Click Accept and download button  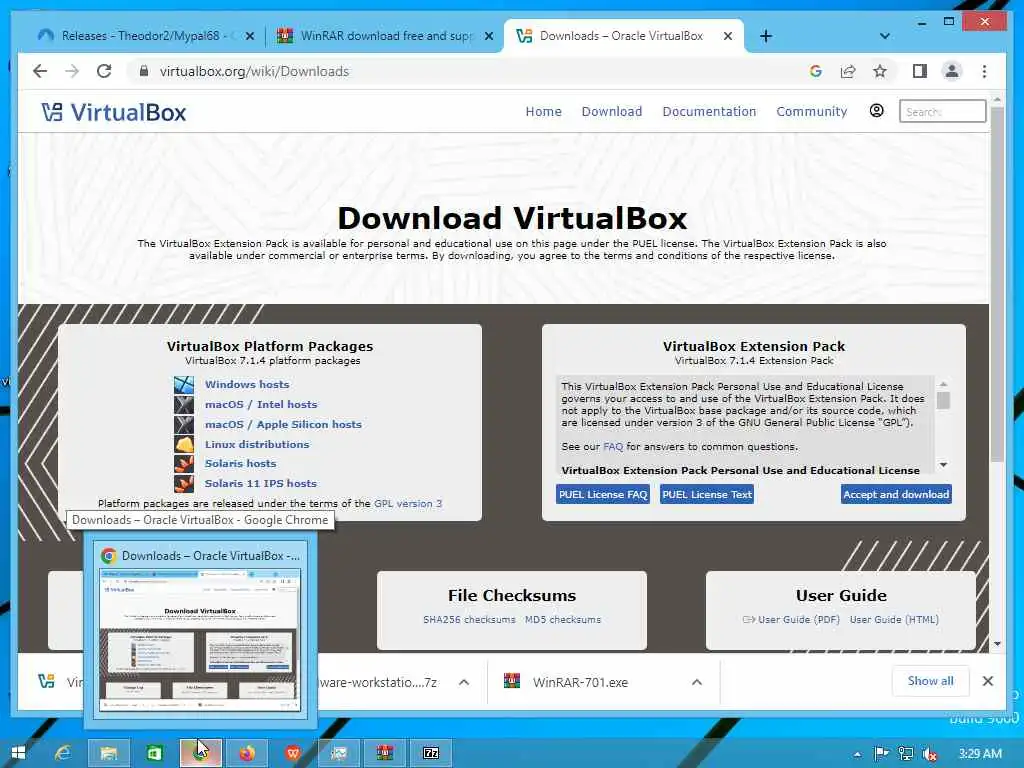896,494
